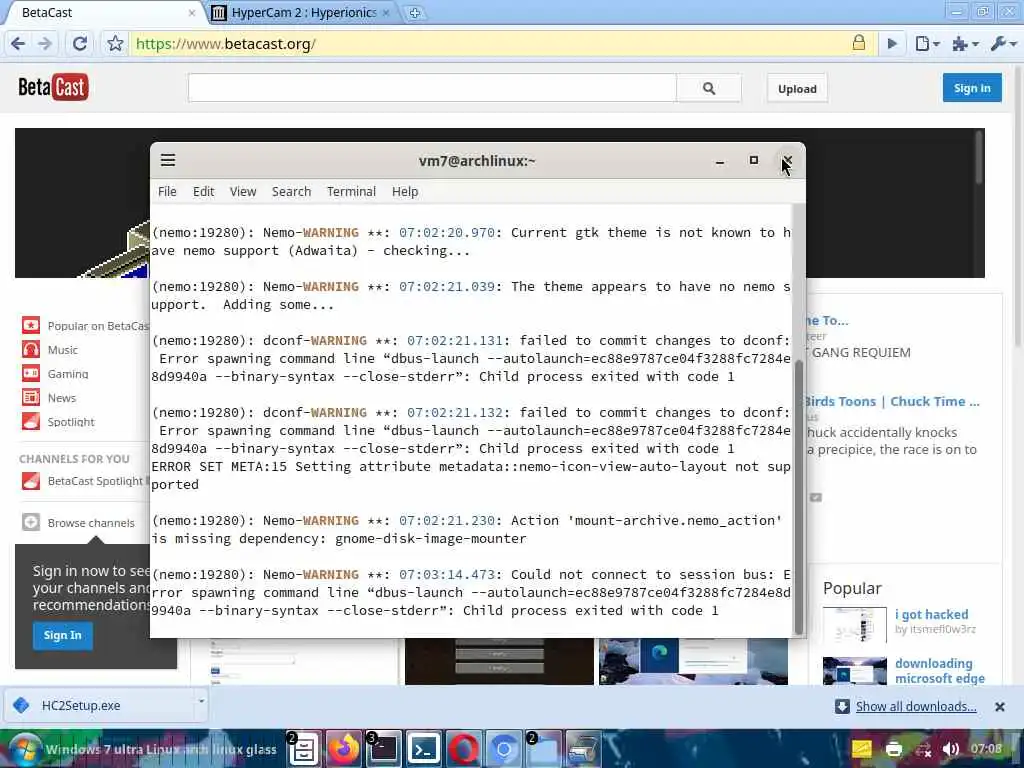The width and height of the screenshot is (1024, 768).
Task: Reload the BetaCast page
Action: point(80,44)
